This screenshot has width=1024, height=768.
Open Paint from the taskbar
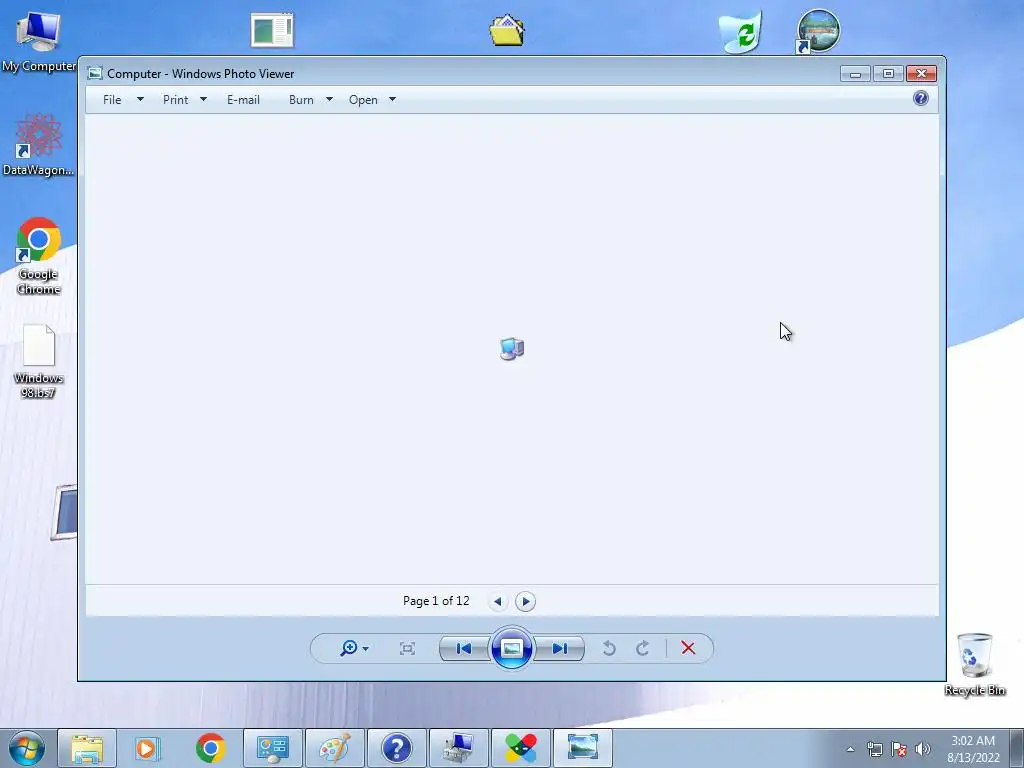(x=334, y=748)
